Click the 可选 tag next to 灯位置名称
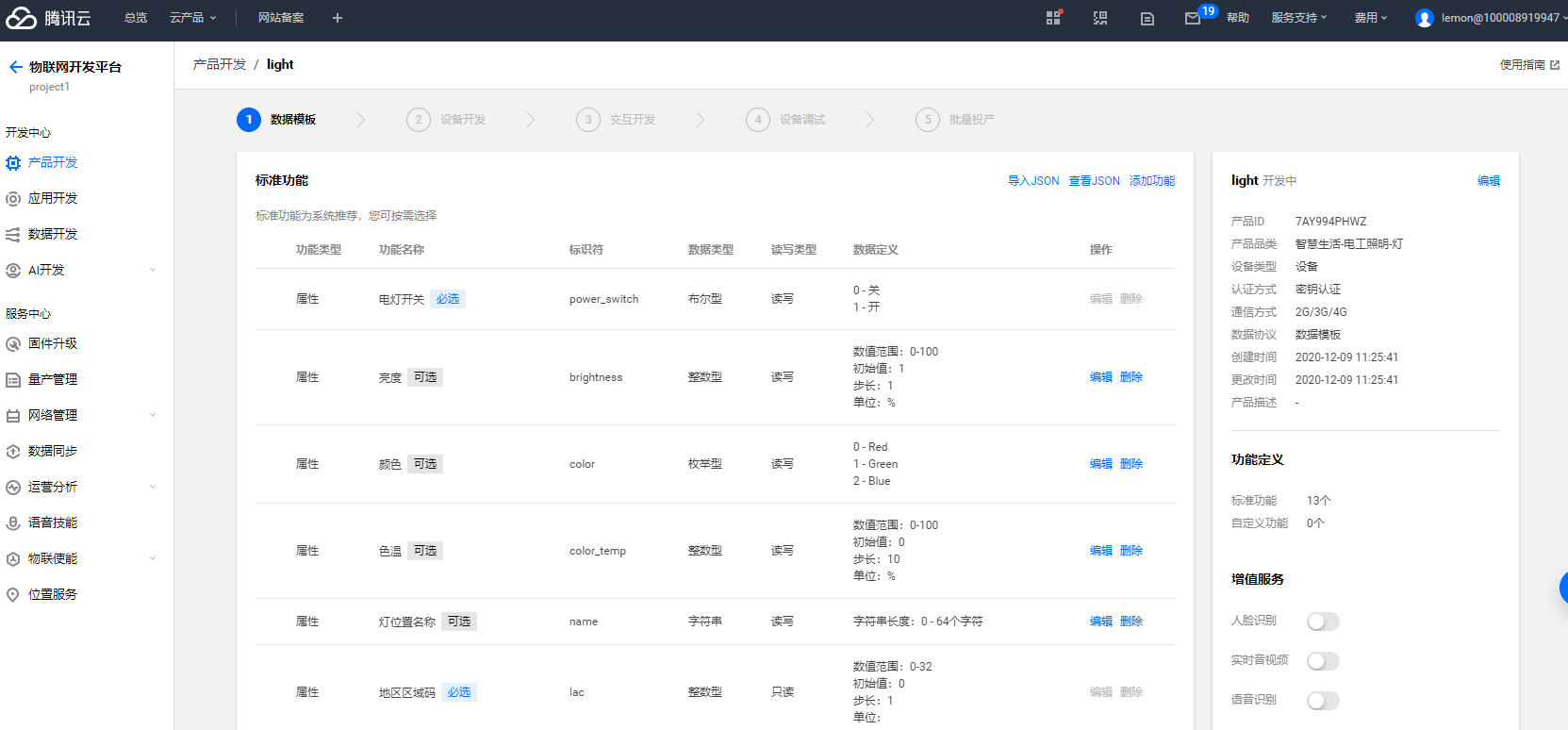 pos(459,622)
